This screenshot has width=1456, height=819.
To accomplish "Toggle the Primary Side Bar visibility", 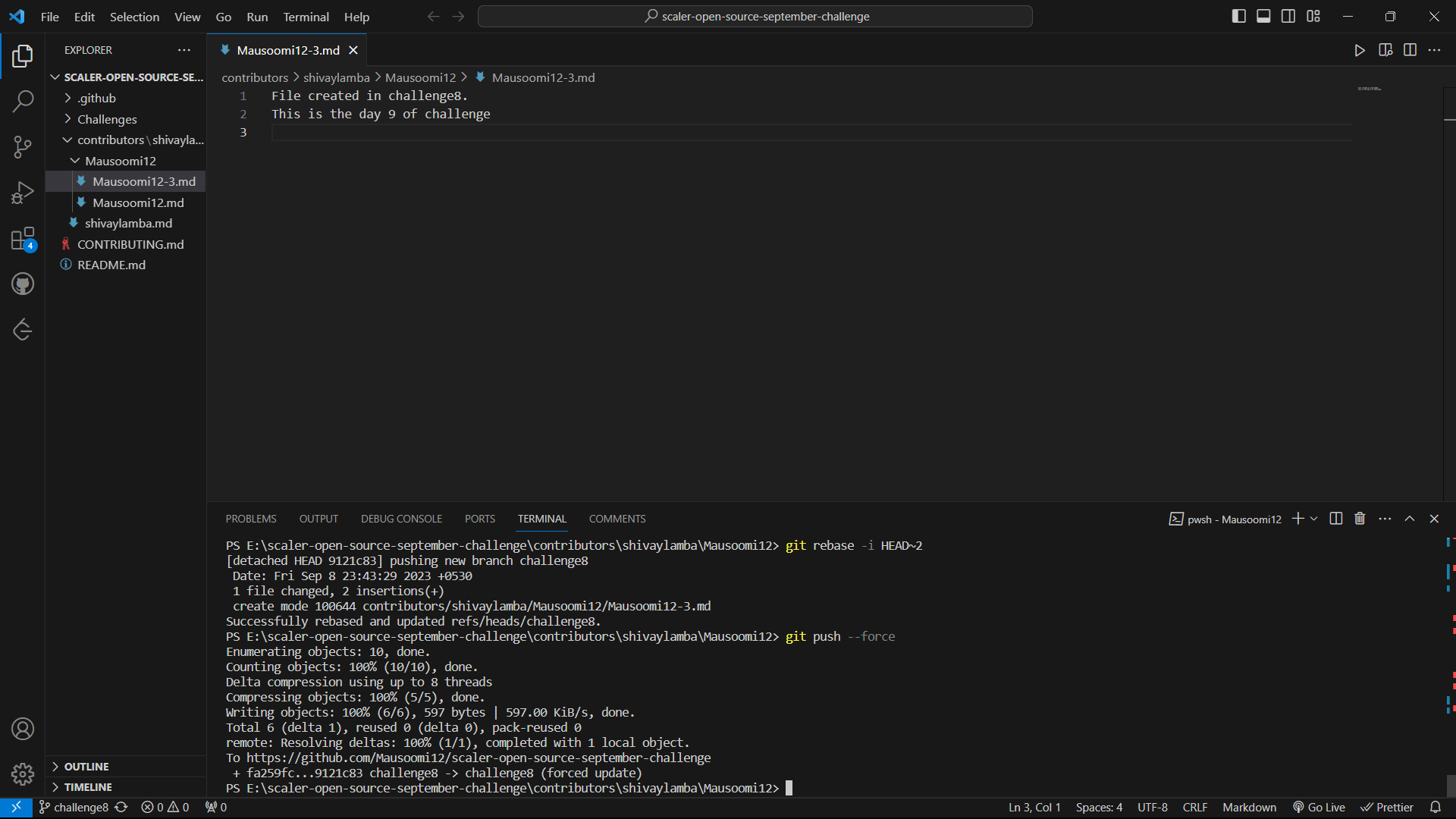I will point(1238,15).
